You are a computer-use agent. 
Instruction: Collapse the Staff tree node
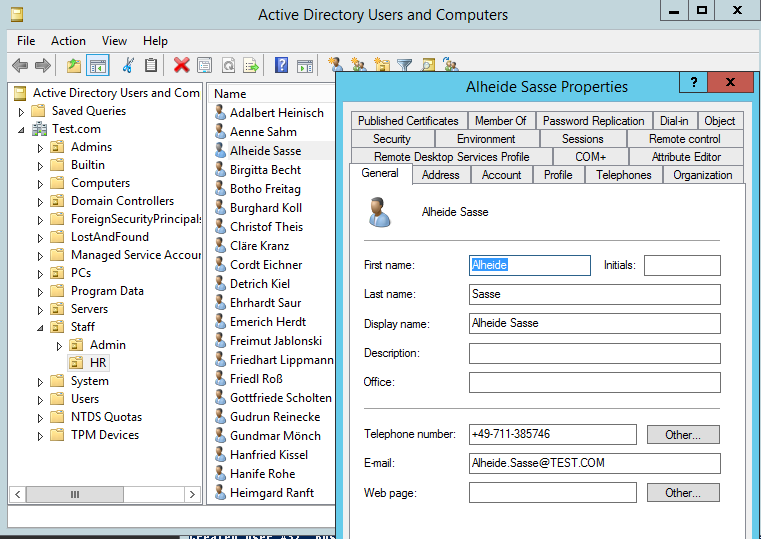click(x=40, y=328)
